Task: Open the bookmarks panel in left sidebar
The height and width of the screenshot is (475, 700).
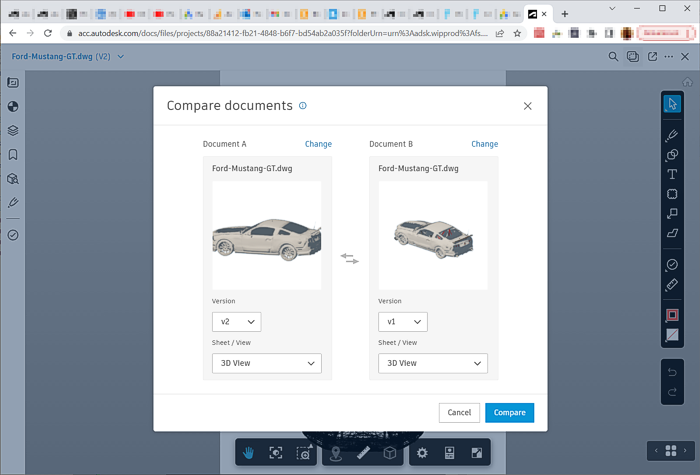Action: tap(13, 155)
